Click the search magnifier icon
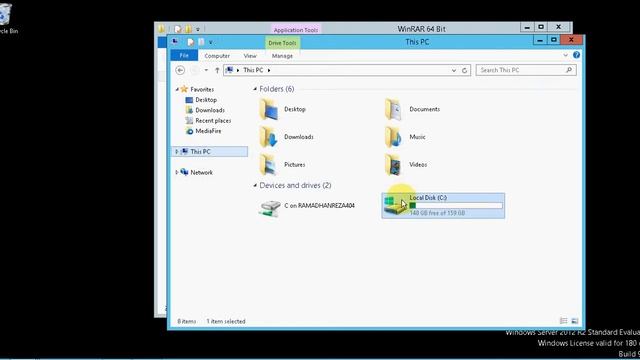Screen dimensions: 640x360 coord(569,70)
